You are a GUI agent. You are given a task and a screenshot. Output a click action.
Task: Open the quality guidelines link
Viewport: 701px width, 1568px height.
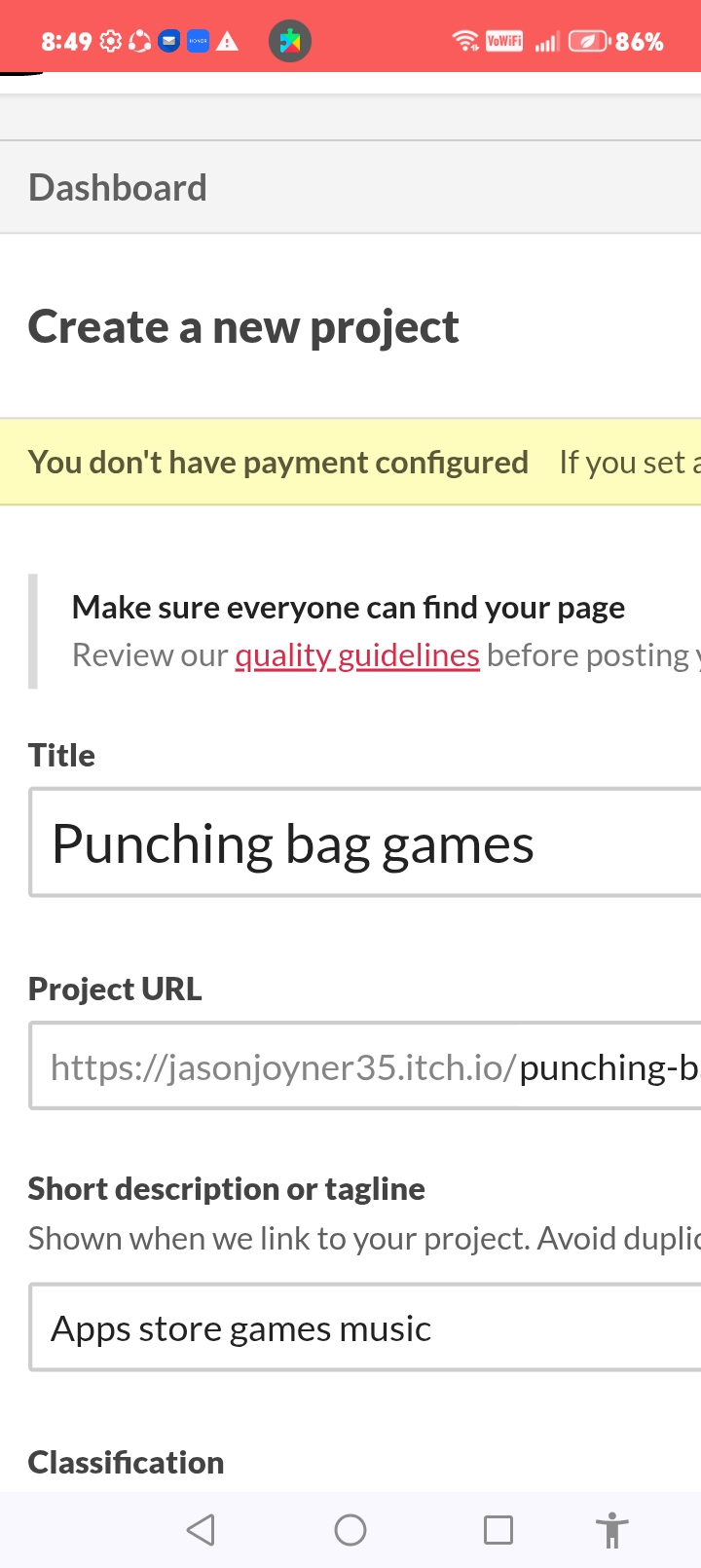(357, 655)
